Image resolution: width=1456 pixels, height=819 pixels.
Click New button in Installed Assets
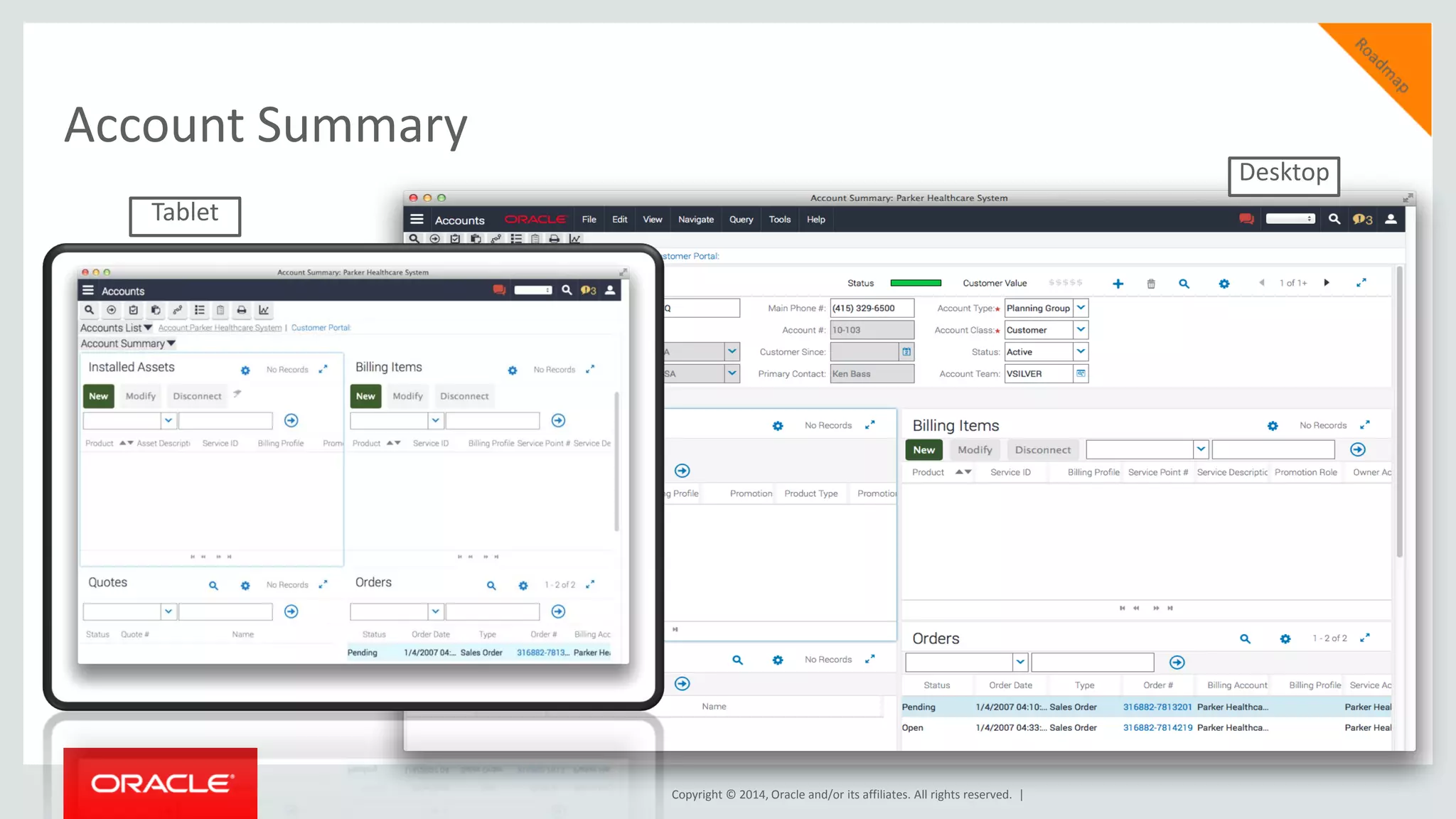click(x=99, y=397)
